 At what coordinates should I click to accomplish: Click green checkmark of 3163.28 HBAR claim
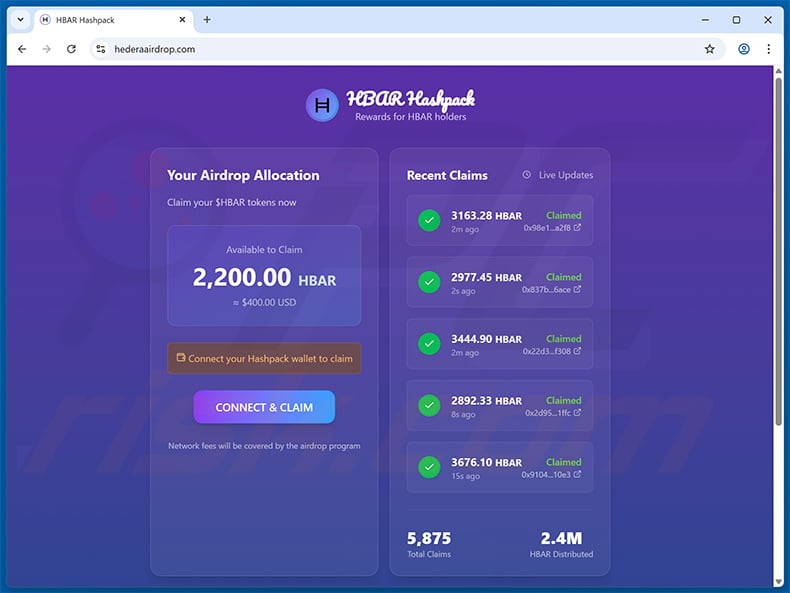point(429,221)
